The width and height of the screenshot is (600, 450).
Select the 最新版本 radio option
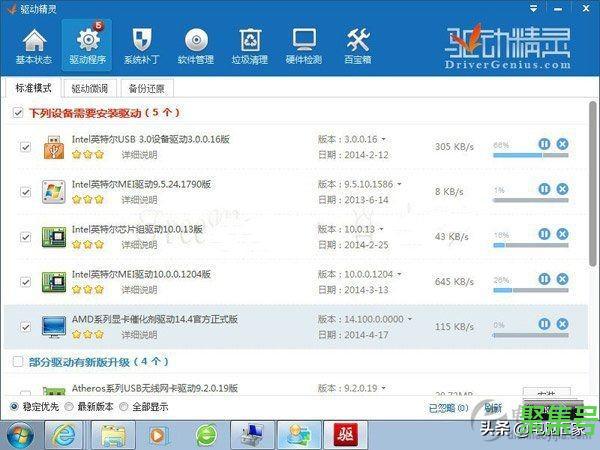point(69,408)
